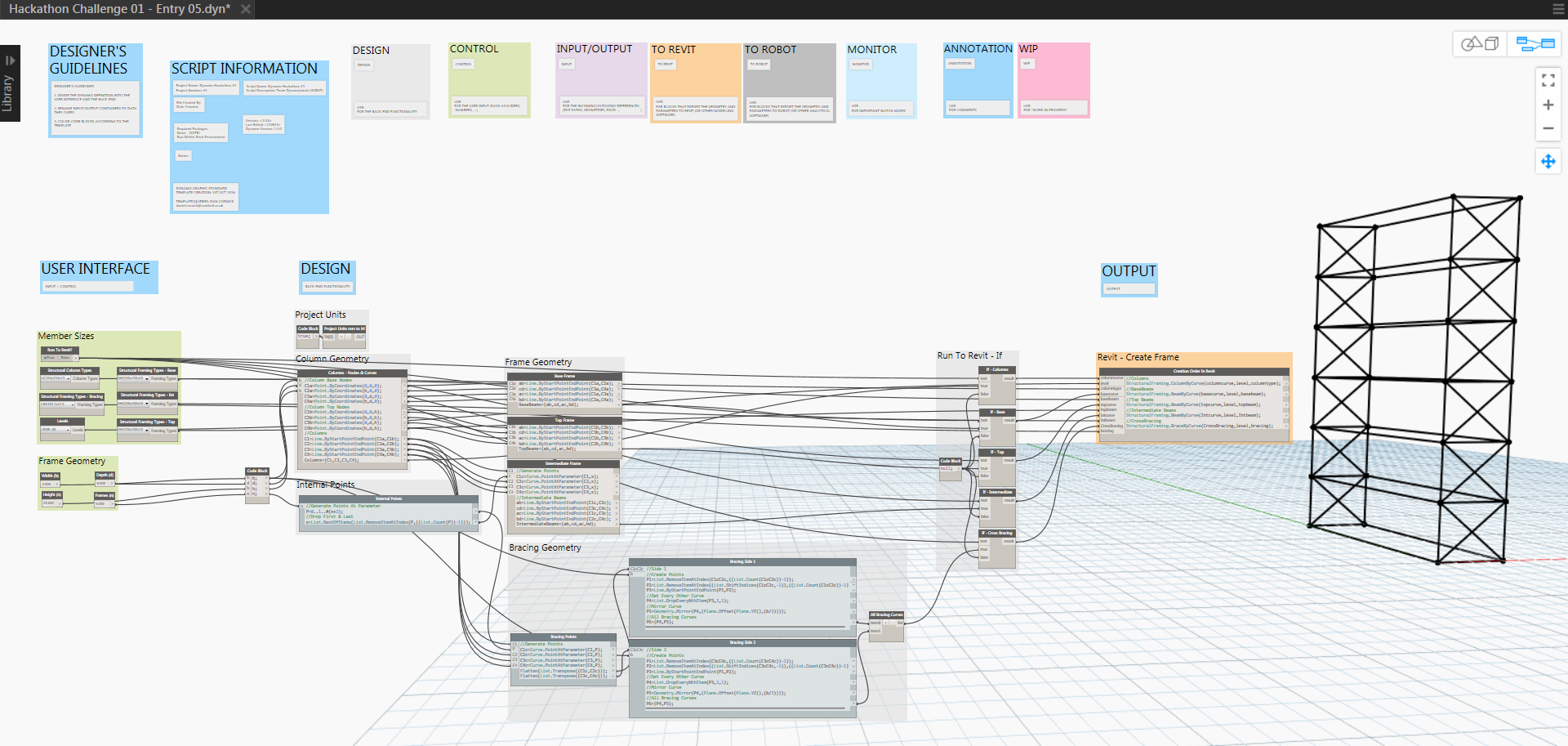This screenshot has height=746, width=1568.
Task: Click the purple INPUT/OUTPUT legend group
Action: pyautogui.click(x=601, y=80)
